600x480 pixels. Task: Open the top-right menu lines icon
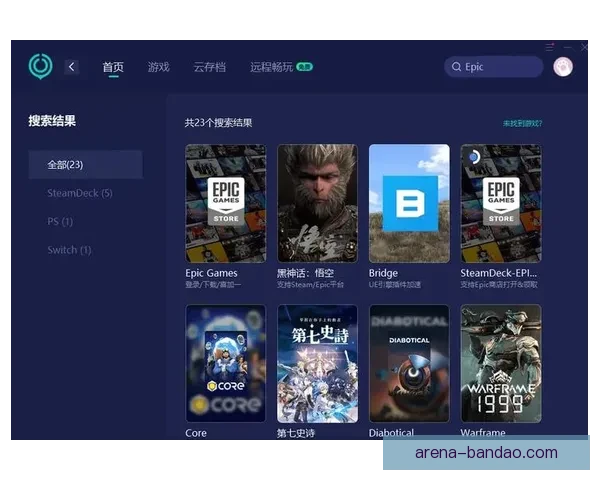click(x=550, y=47)
